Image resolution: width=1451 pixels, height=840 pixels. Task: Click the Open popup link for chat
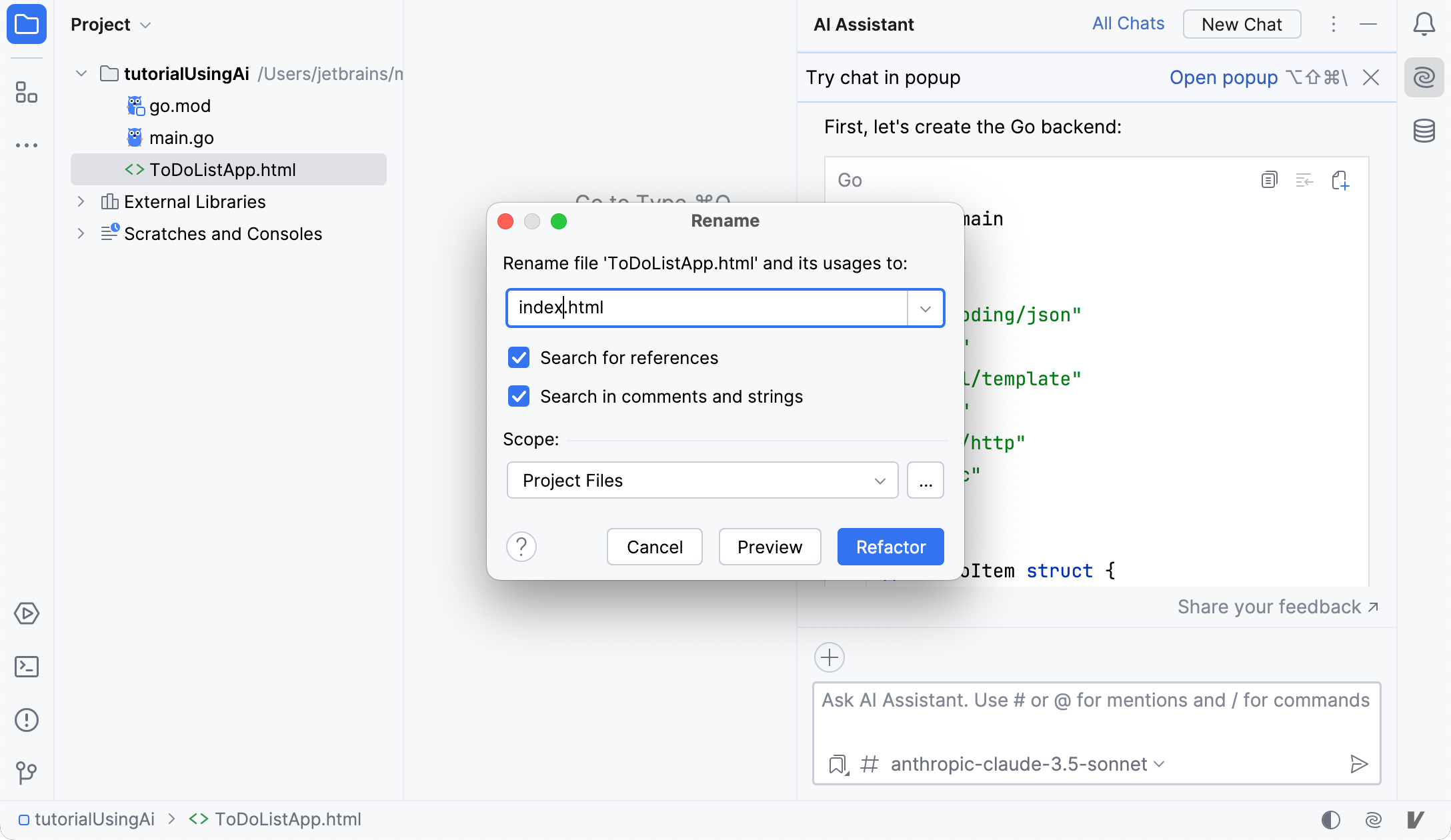(1224, 77)
